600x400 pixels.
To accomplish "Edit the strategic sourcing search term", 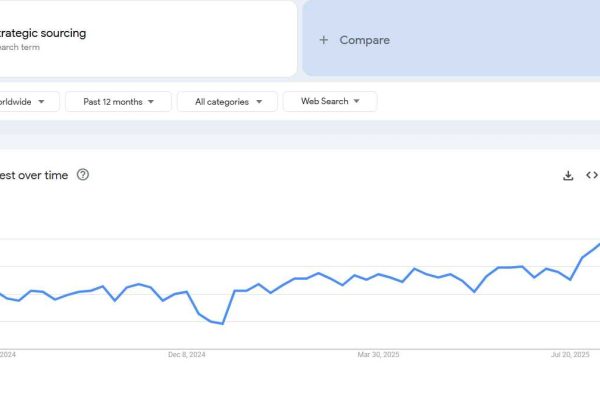I will pyautogui.click(x=45, y=33).
